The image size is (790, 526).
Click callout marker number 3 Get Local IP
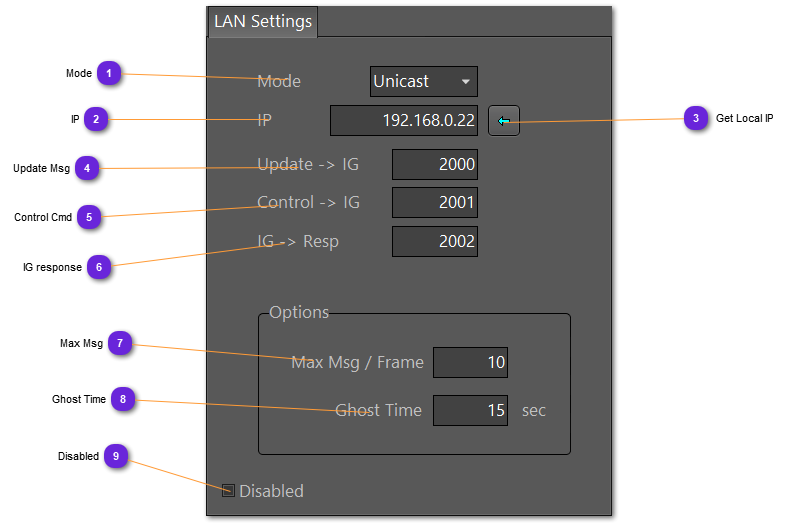(695, 118)
